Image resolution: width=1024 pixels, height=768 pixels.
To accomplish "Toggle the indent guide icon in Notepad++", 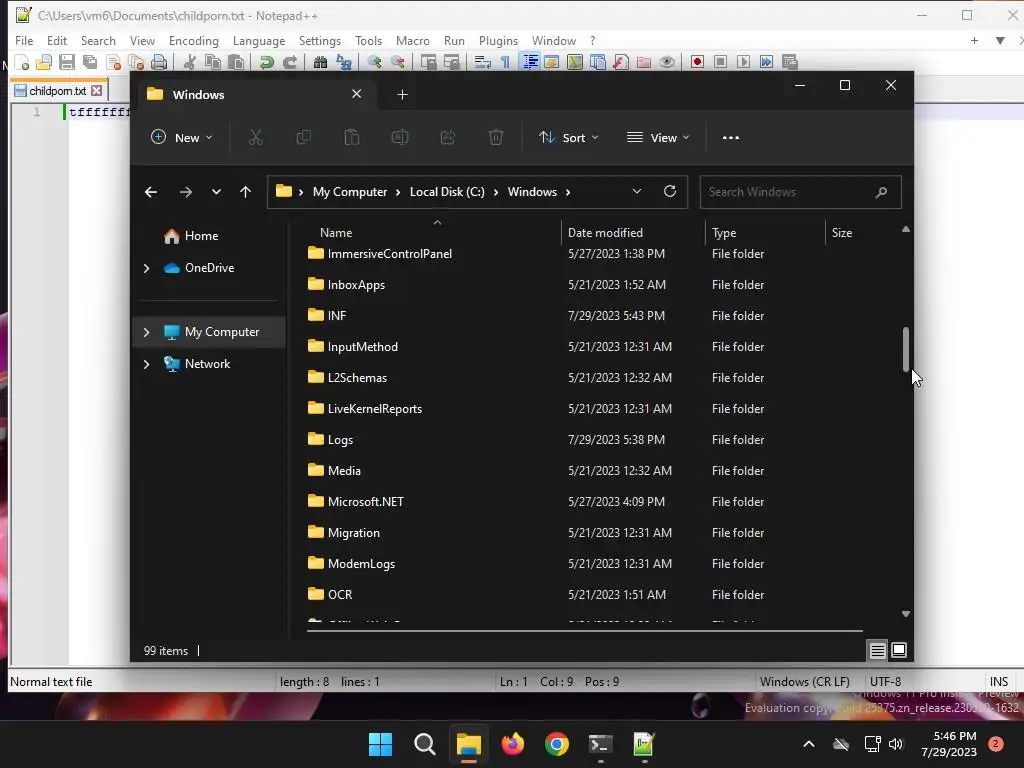I will coord(530,62).
